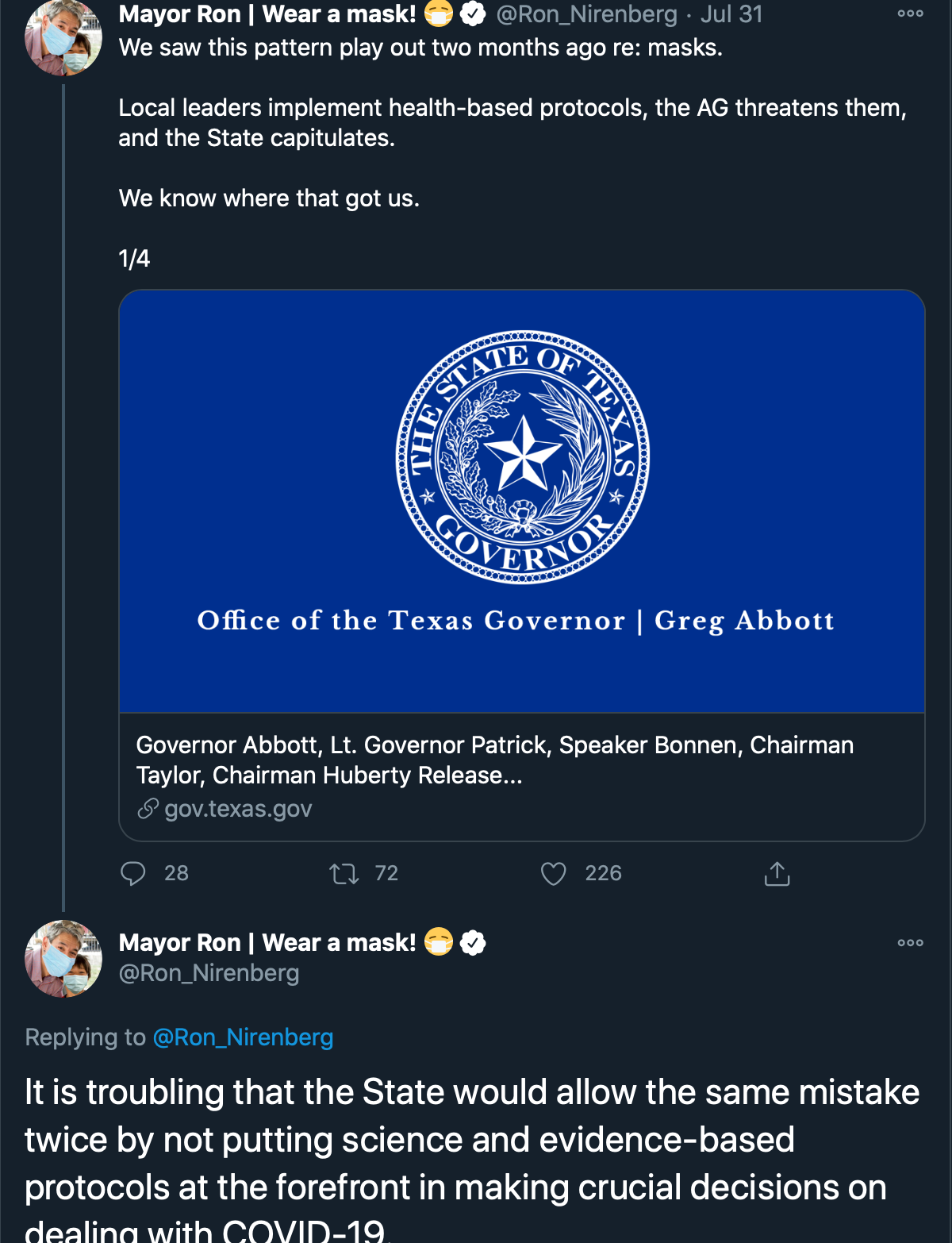The image size is (952, 1243).
Task: Click the reply tweet's profile avatar
Action: [x=63, y=959]
